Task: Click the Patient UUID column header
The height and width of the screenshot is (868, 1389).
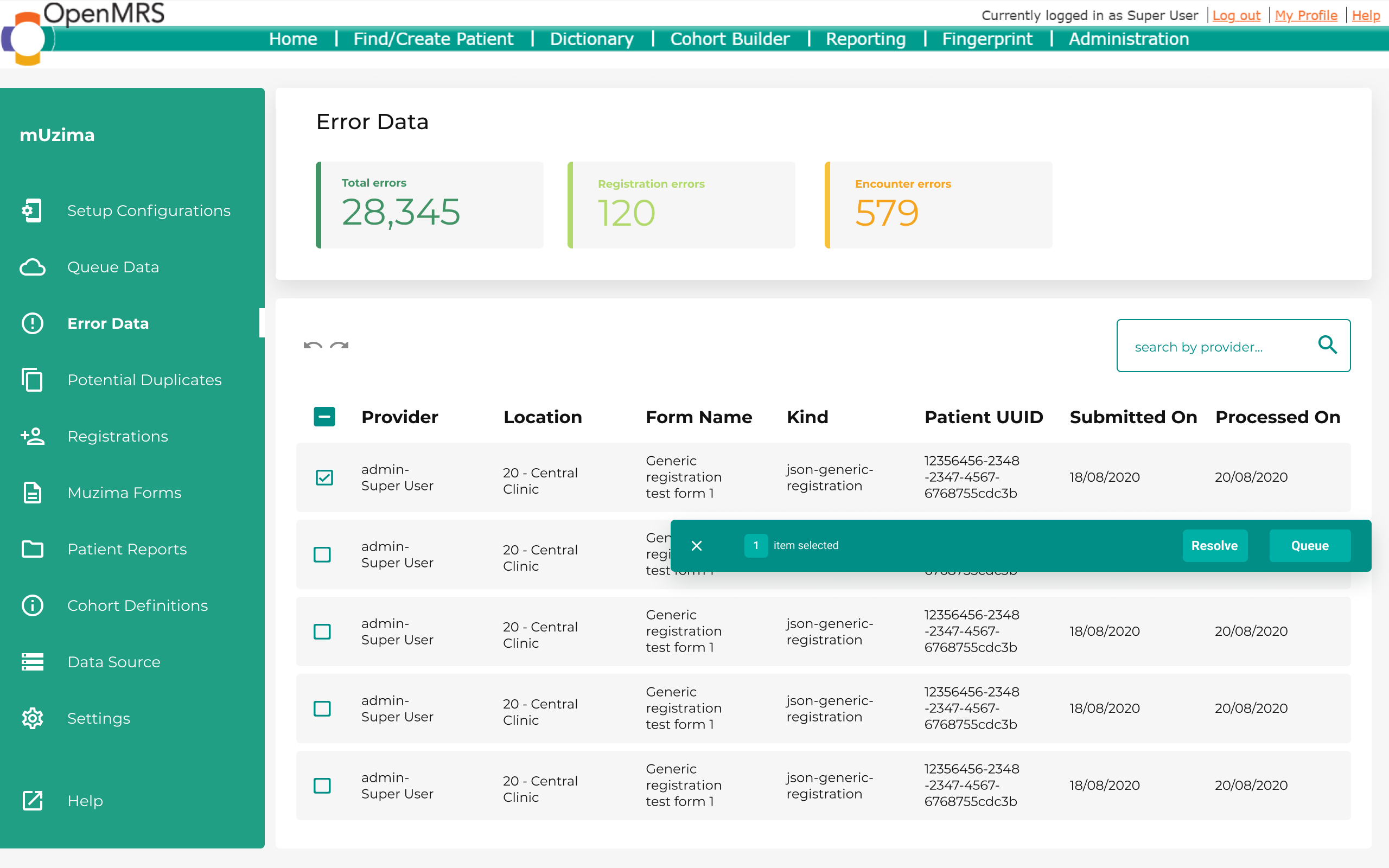Action: point(983,417)
